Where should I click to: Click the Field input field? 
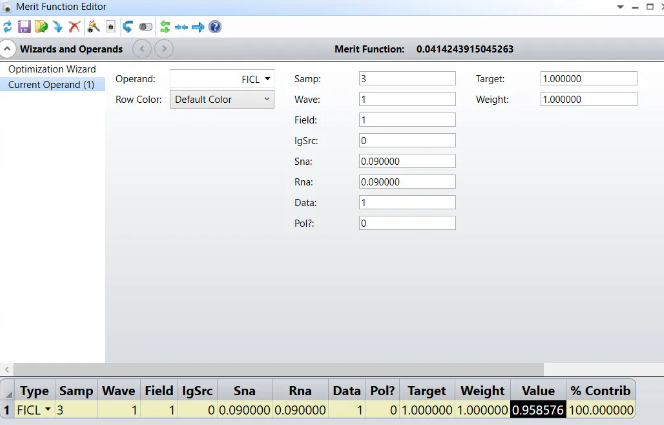407,120
